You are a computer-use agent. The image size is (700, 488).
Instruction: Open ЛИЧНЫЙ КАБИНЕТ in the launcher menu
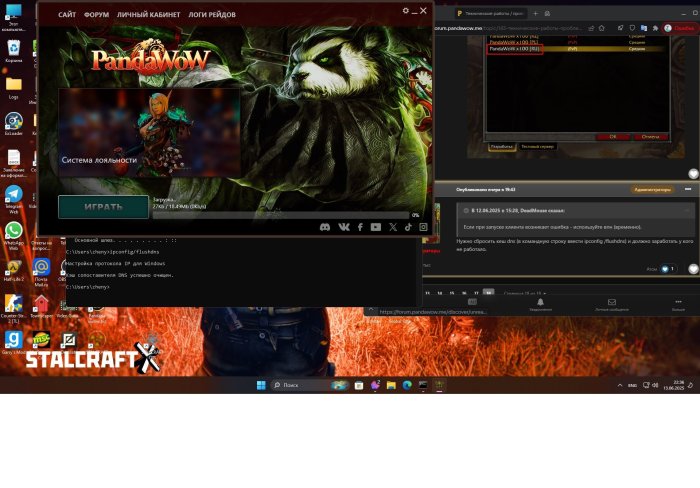[148, 15]
